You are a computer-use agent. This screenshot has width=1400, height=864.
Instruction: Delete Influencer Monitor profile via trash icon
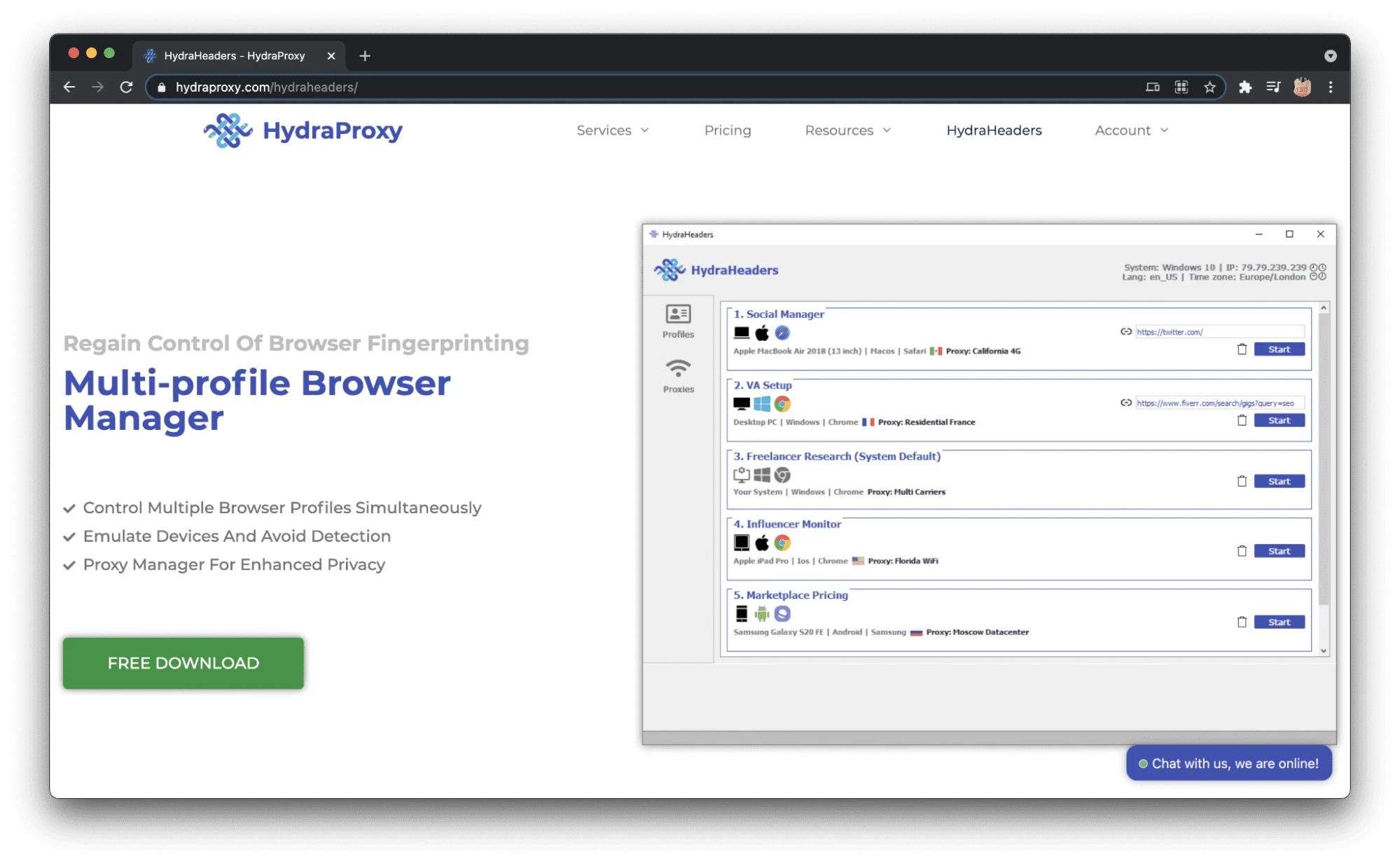tap(1242, 551)
